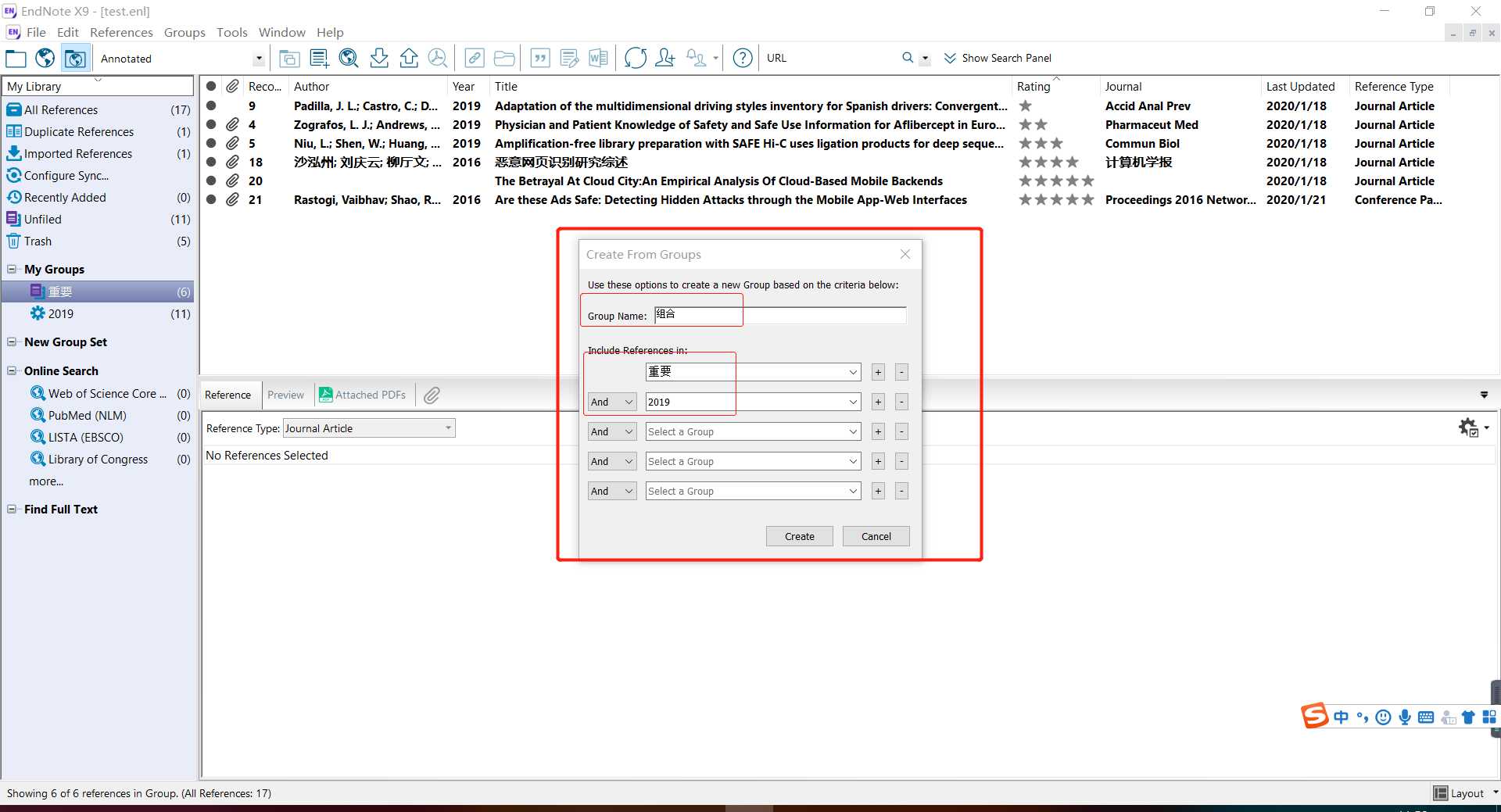Click the Find Full Text toolbar icon
Image resolution: width=1501 pixels, height=812 pixels.
(x=438, y=58)
